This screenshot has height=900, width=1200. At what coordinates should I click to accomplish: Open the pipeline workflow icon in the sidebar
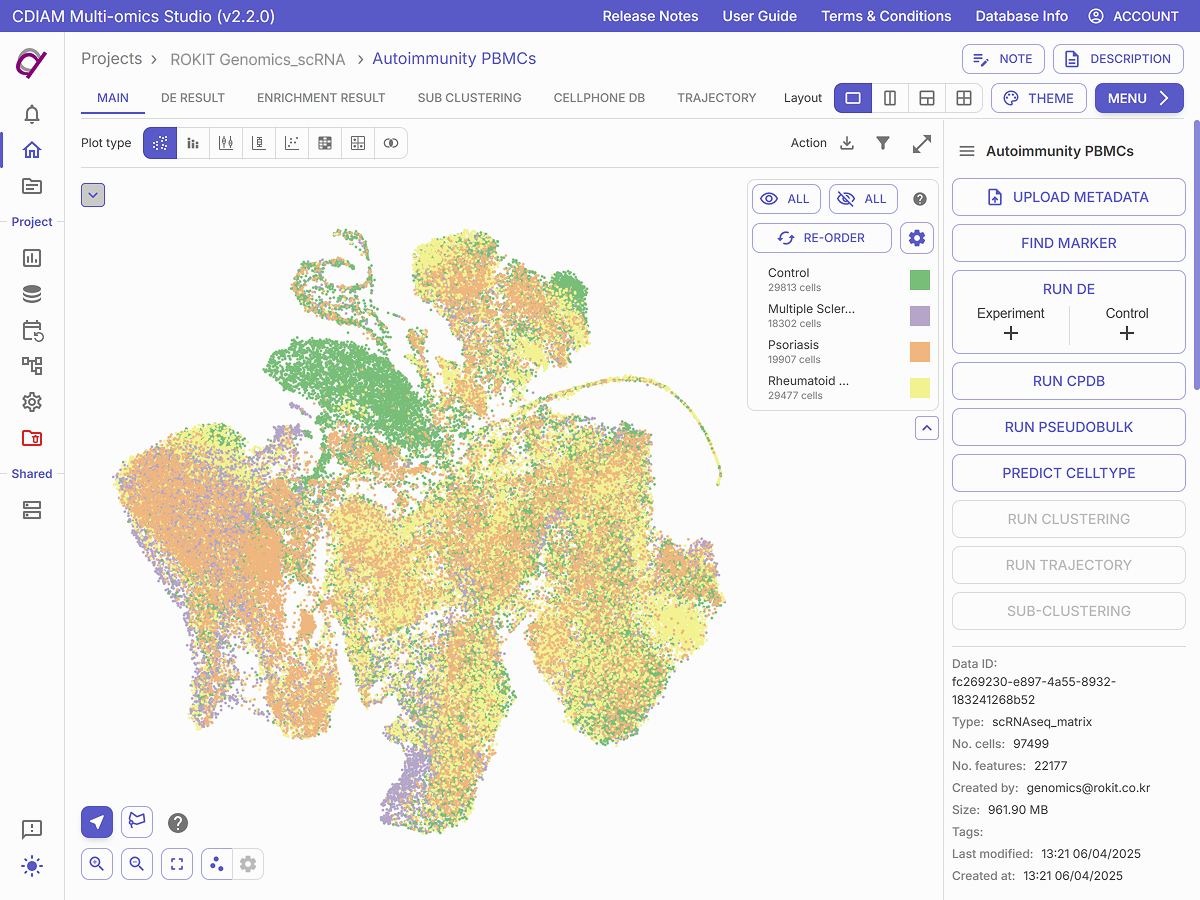tap(32, 366)
